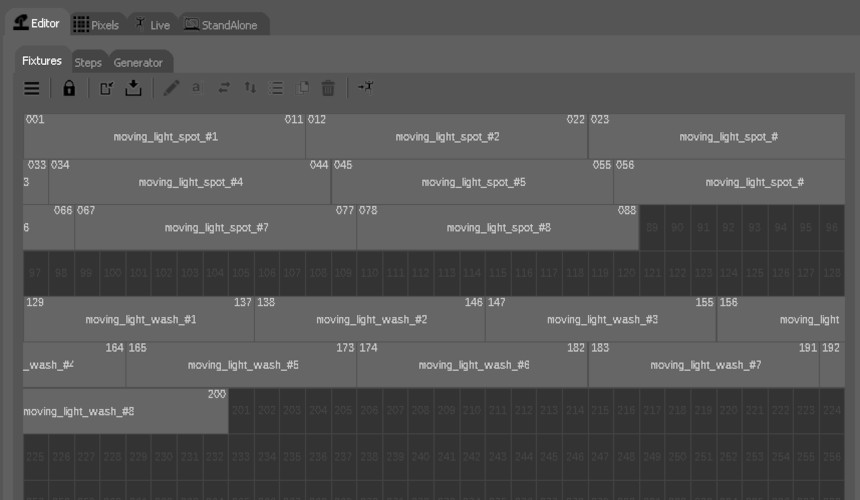
Task: Click the horizontal swap arrows icon
Action: pos(224,88)
